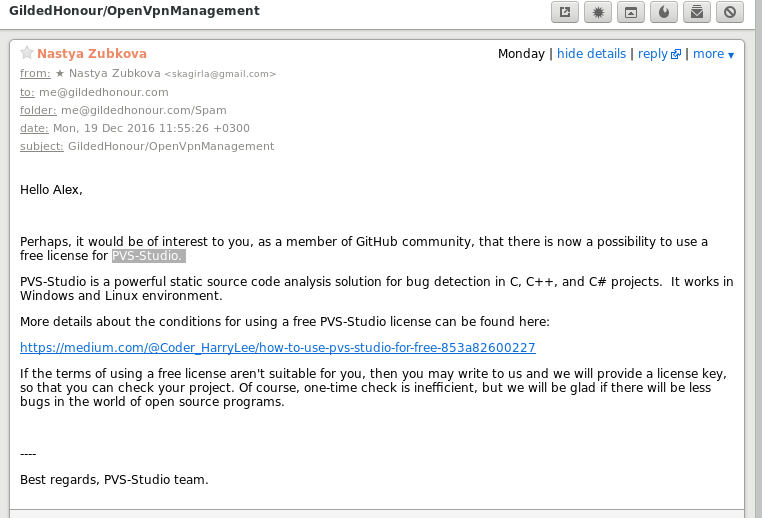Viewport: 762px width, 518px height.
Task: Click the pop-out icon beside reply
Action: [x=676, y=54]
